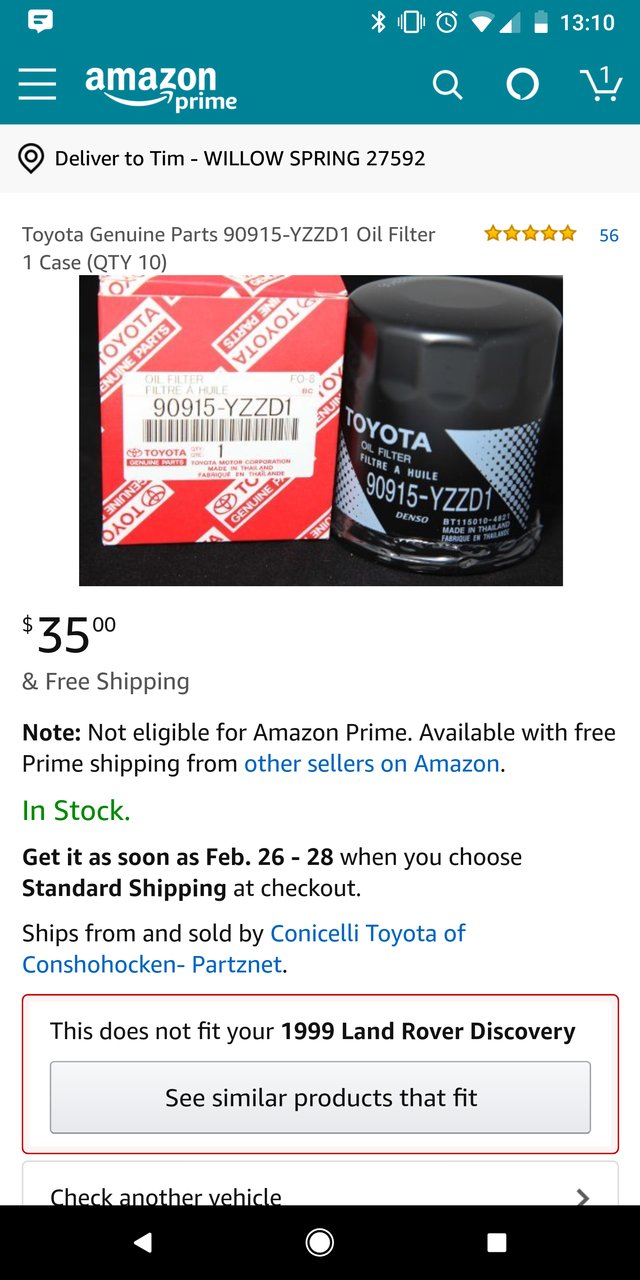Image resolution: width=640 pixels, height=1280 pixels.
Task: Enlarge the Toyota oil filter product image
Action: tap(321, 430)
